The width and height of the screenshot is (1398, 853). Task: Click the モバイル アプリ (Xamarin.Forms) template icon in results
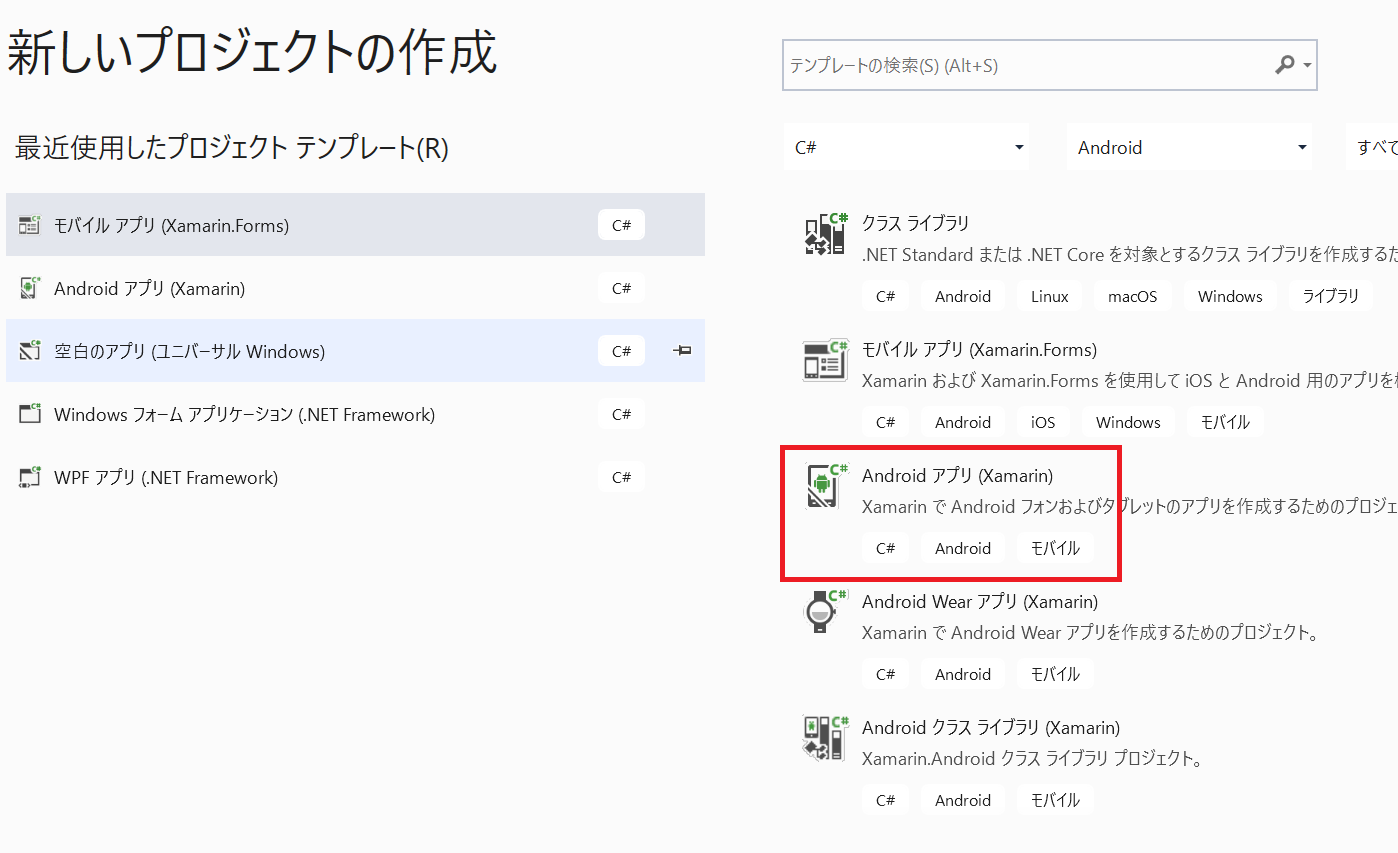click(826, 360)
